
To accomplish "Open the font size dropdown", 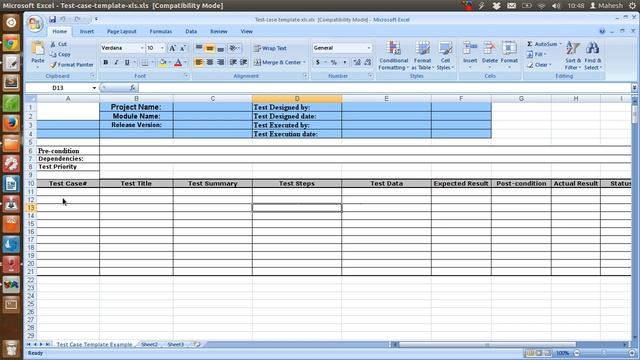I will (162, 48).
